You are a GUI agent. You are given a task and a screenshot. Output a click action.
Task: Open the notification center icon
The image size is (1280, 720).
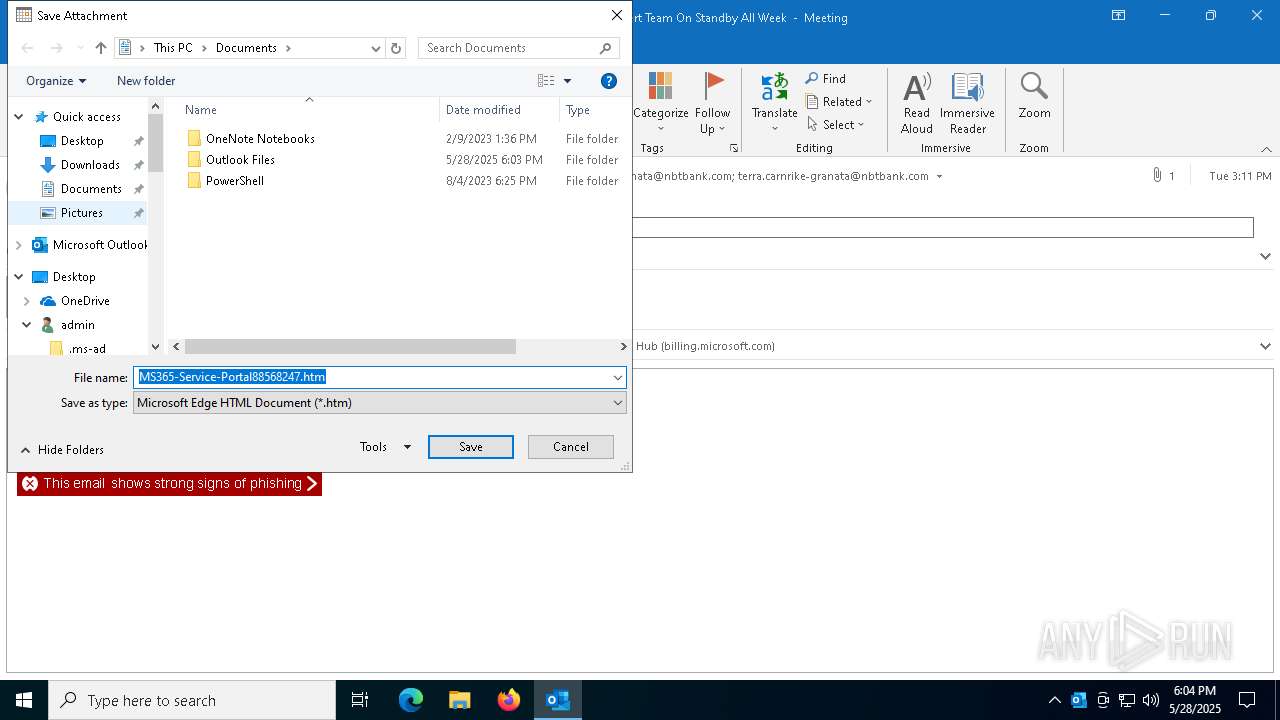tap(1247, 700)
